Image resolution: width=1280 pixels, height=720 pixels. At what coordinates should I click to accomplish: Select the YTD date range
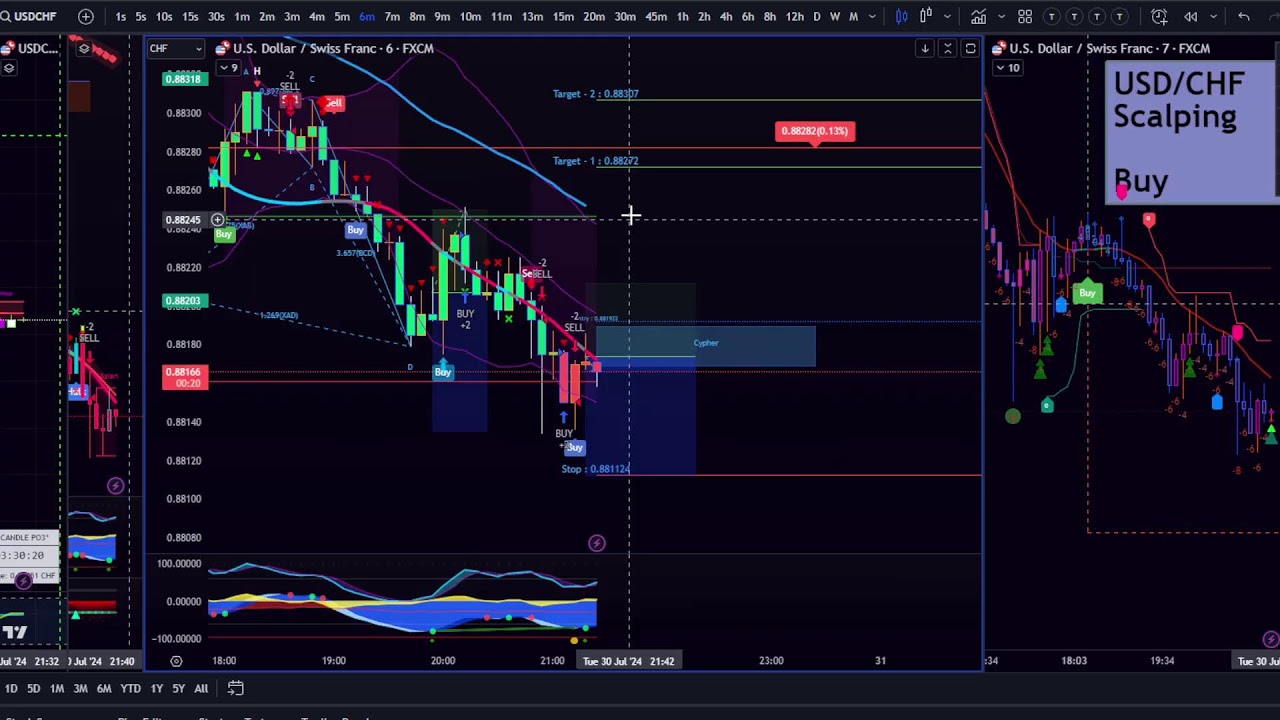click(130, 688)
